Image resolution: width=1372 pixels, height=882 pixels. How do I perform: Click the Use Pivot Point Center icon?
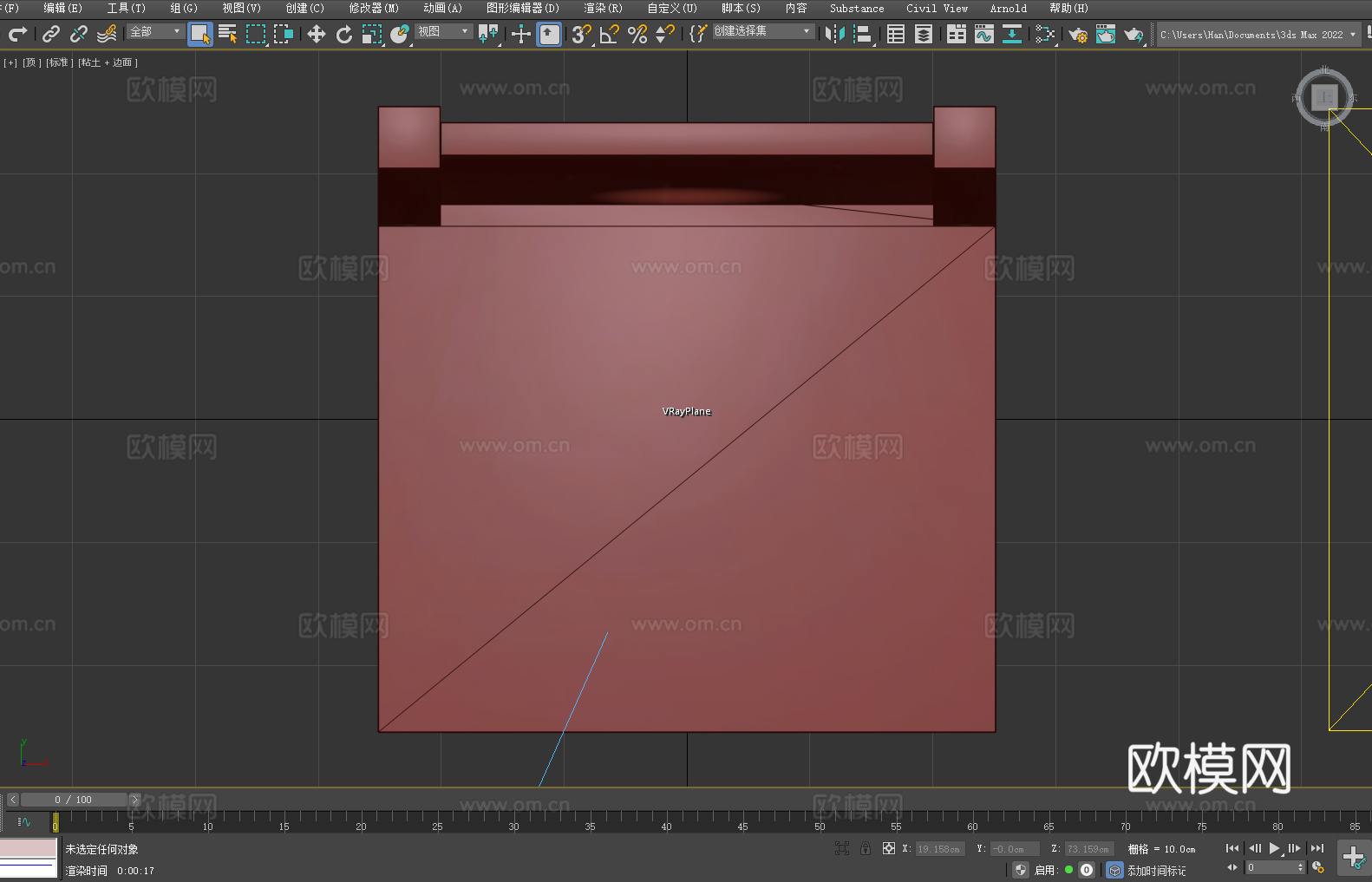click(488, 34)
